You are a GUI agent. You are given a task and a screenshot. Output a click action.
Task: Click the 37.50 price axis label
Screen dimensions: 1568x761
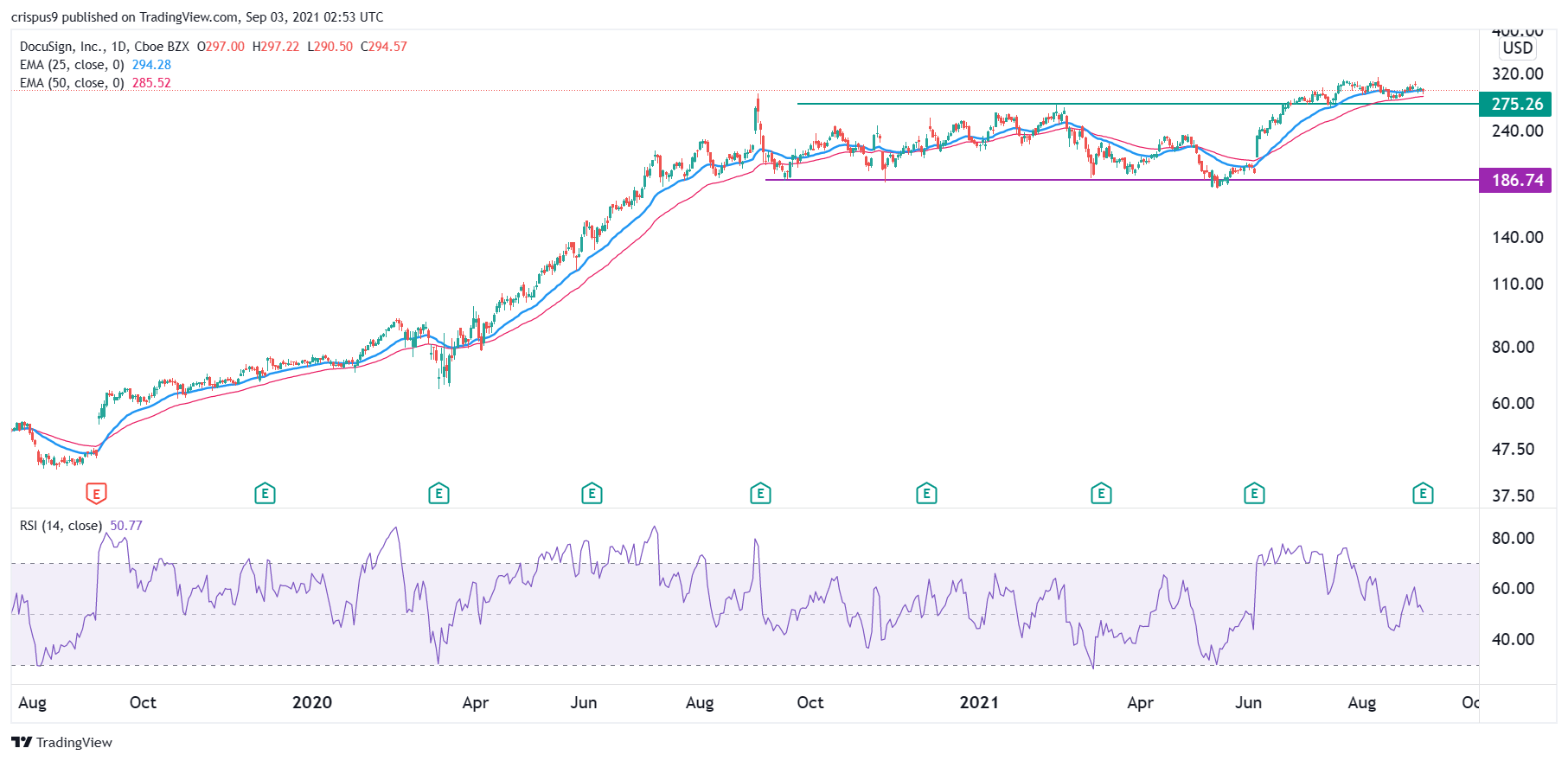pos(1514,496)
